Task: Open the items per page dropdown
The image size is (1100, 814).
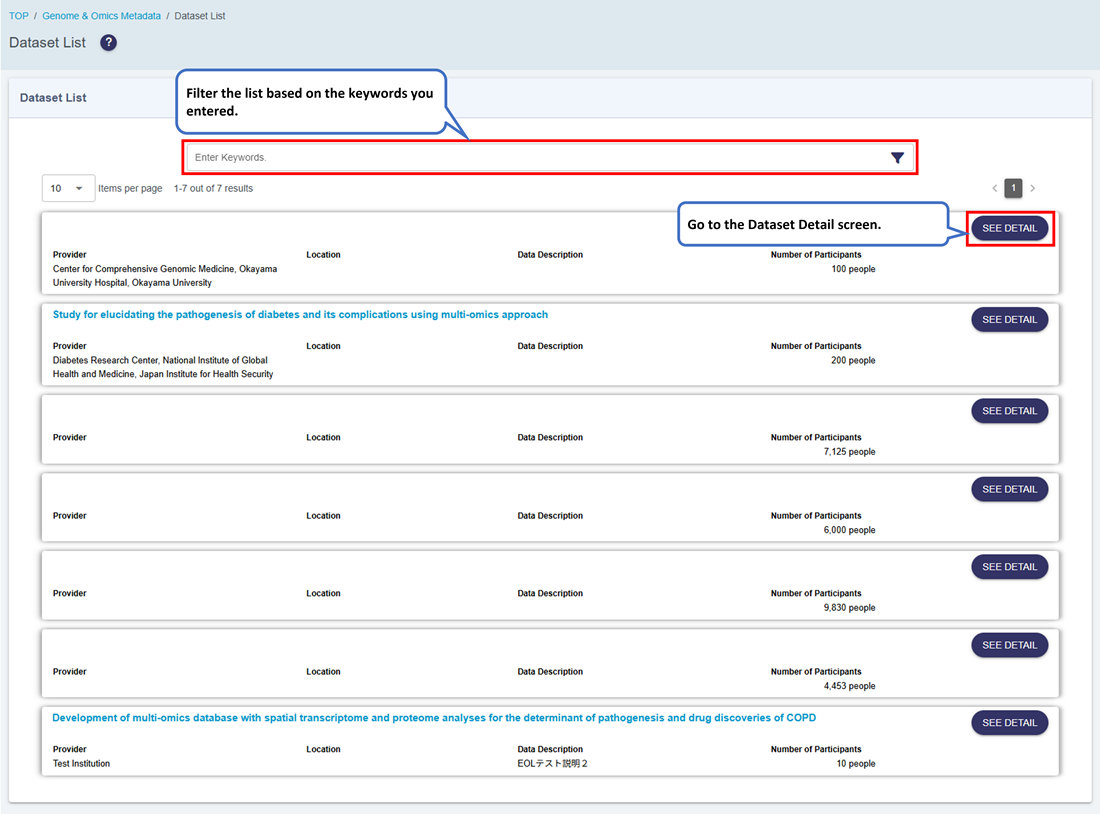Action: (68, 188)
